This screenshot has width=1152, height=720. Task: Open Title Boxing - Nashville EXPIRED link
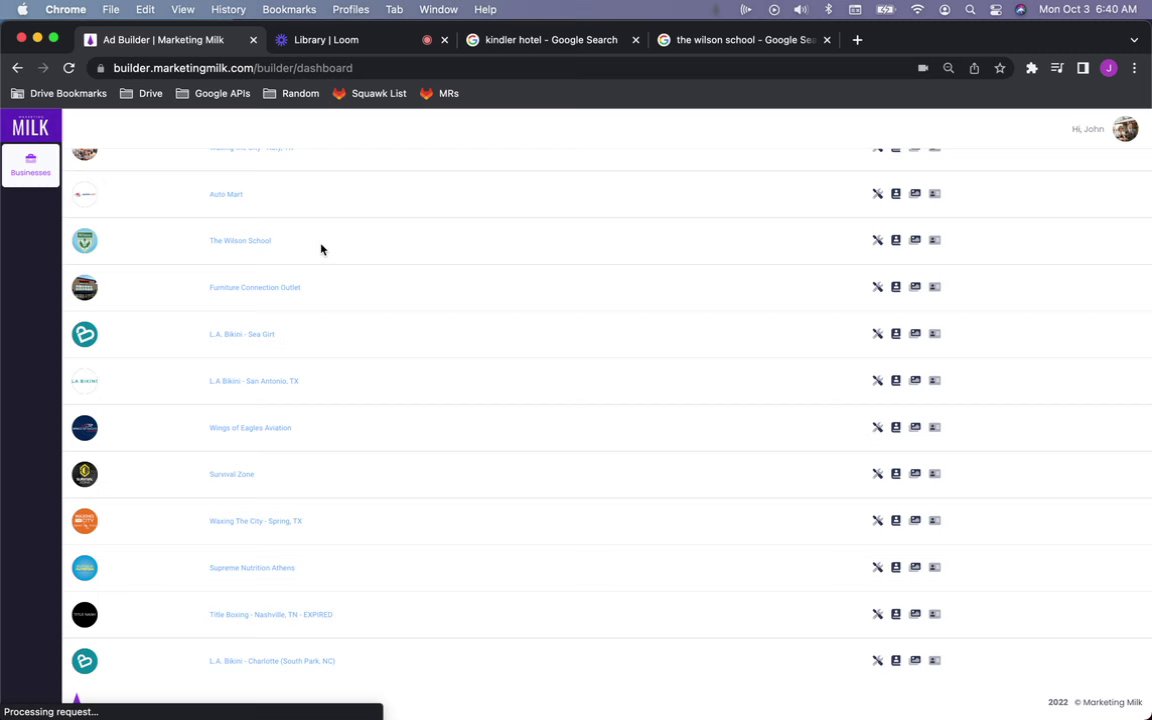pyautogui.click(x=270, y=615)
